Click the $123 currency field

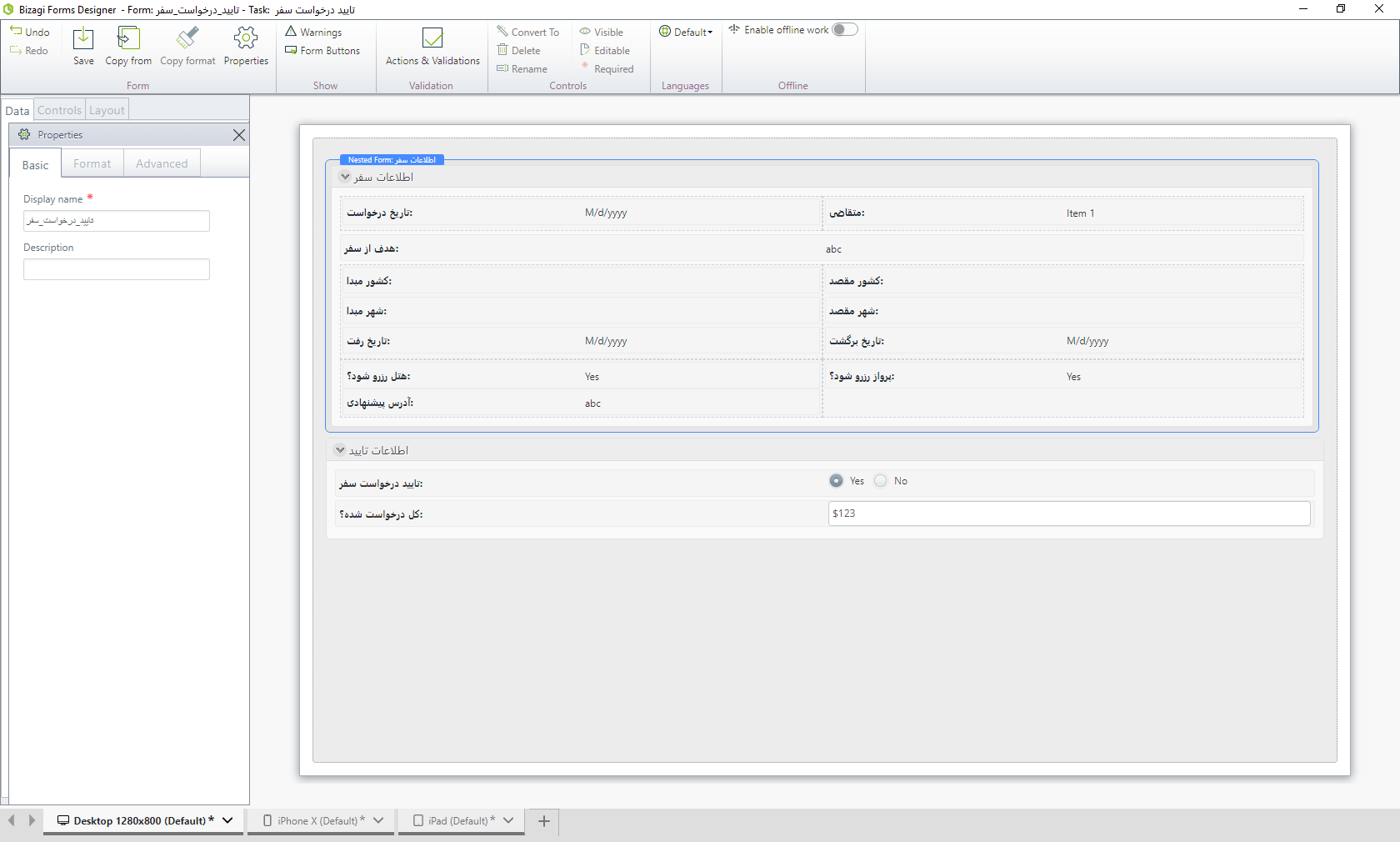point(1069,514)
